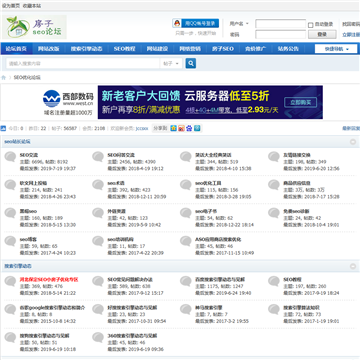Screen dimensions: 360x360
Task: Click the newest member jccoox link
Action: point(142,128)
